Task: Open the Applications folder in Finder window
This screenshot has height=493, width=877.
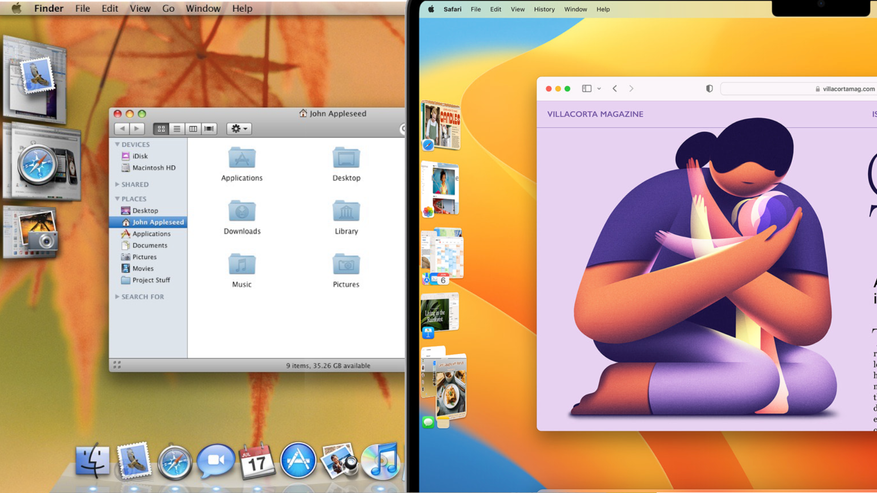Action: [x=242, y=164]
